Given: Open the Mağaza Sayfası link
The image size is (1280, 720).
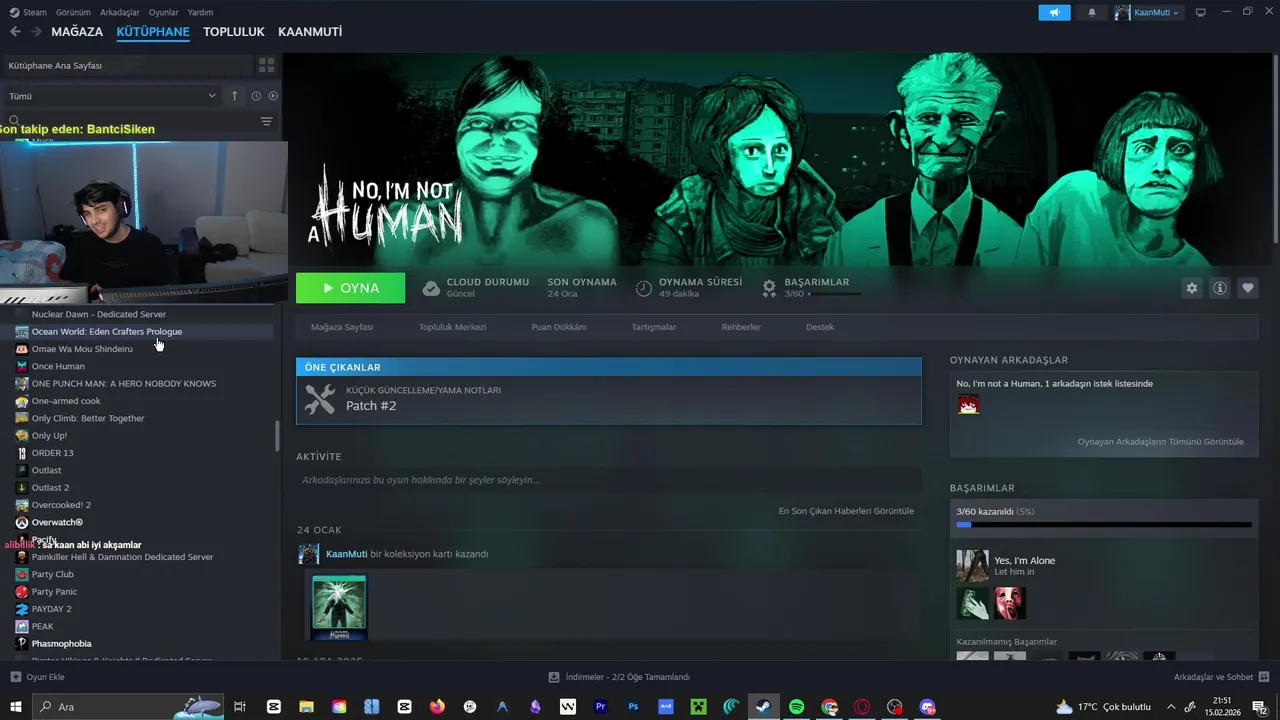Looking at the screenshot, I should pyautogui.click(x=342, y=327).
